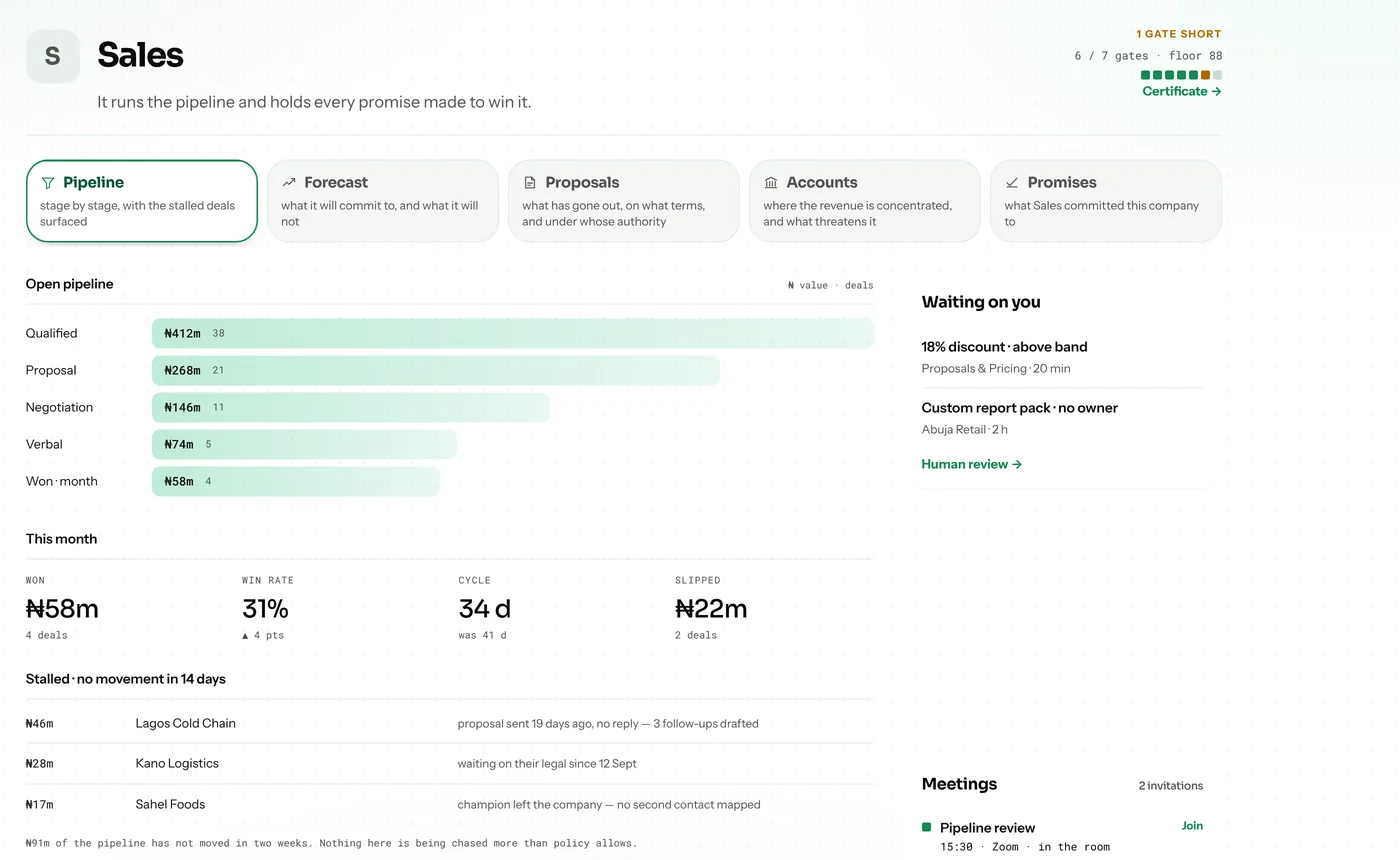1400x860 pixels.
Task: Click the 31% win rate value
Action: [x=265, y=608]
